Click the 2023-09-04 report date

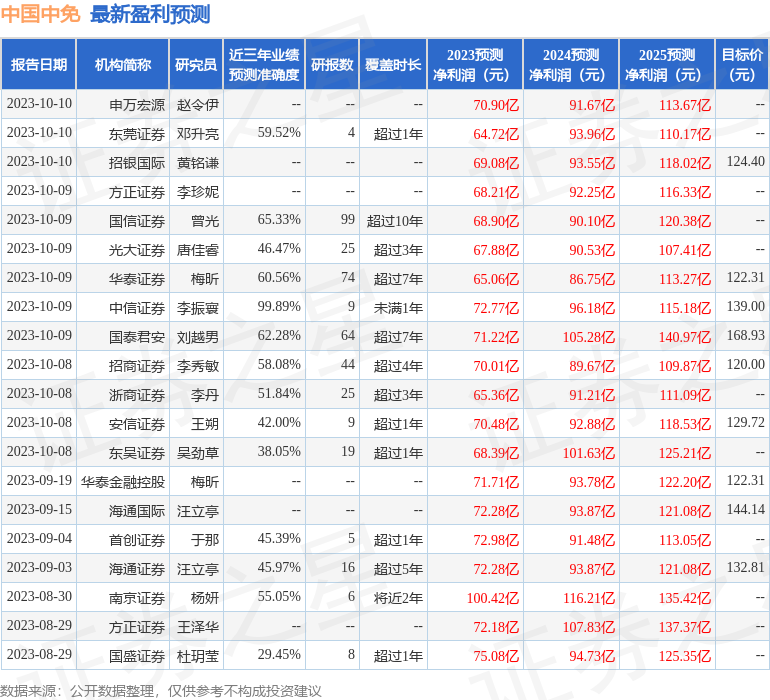[39, 538]
